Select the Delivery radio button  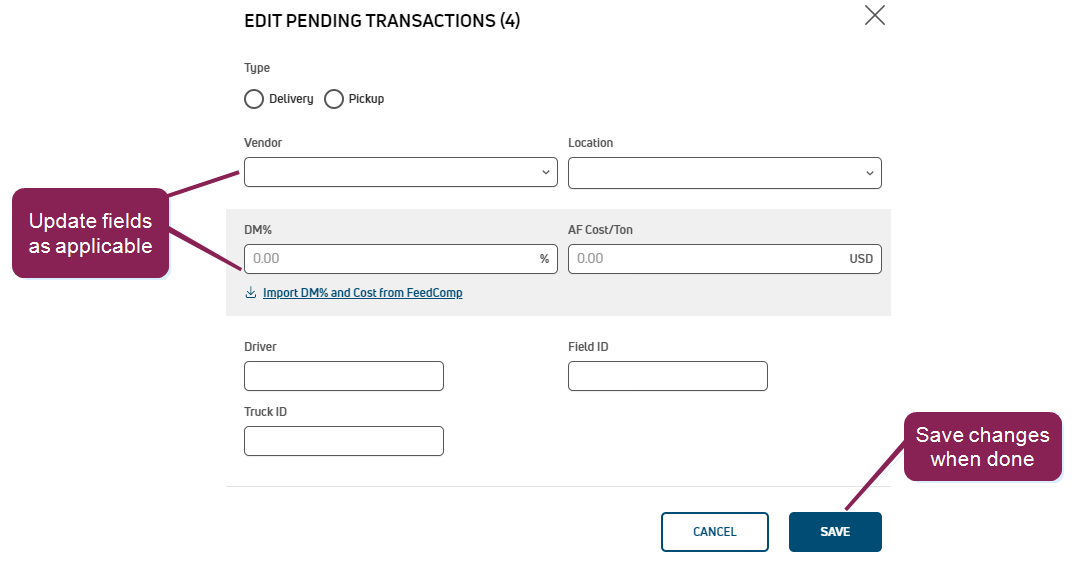point(254,99)
